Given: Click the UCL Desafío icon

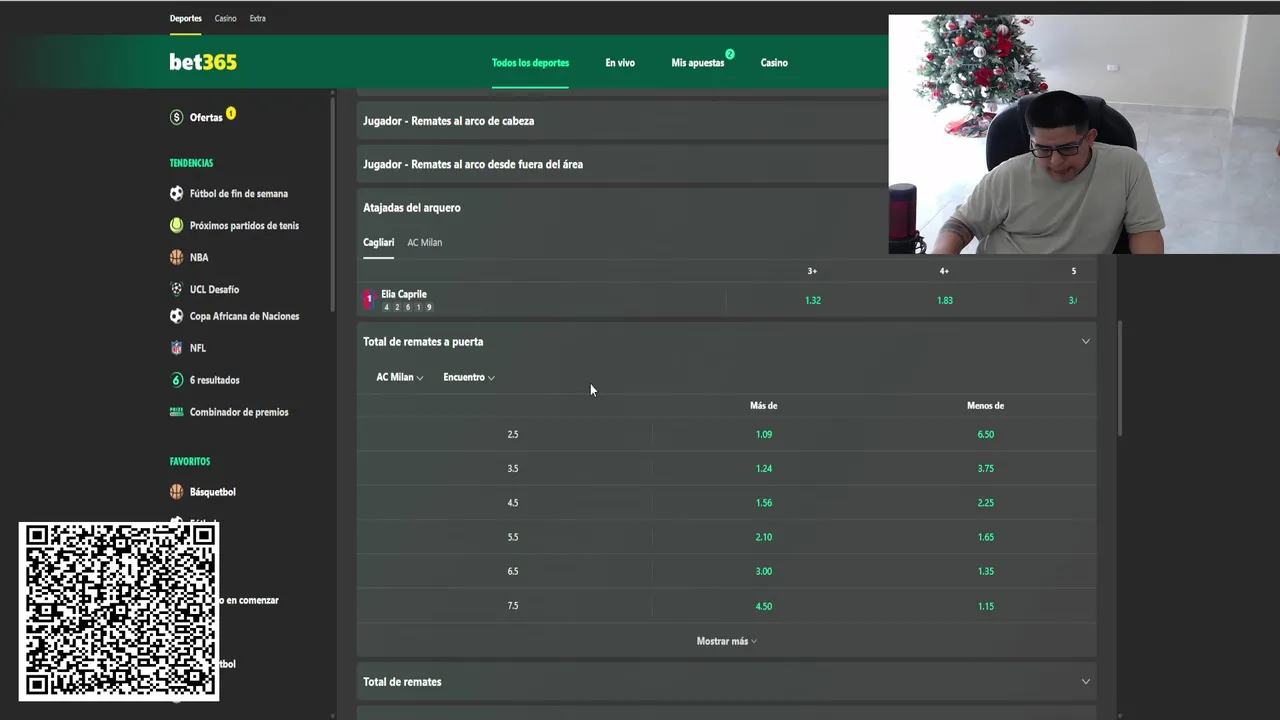Looking at the screenshot, I should coord(177,289).
